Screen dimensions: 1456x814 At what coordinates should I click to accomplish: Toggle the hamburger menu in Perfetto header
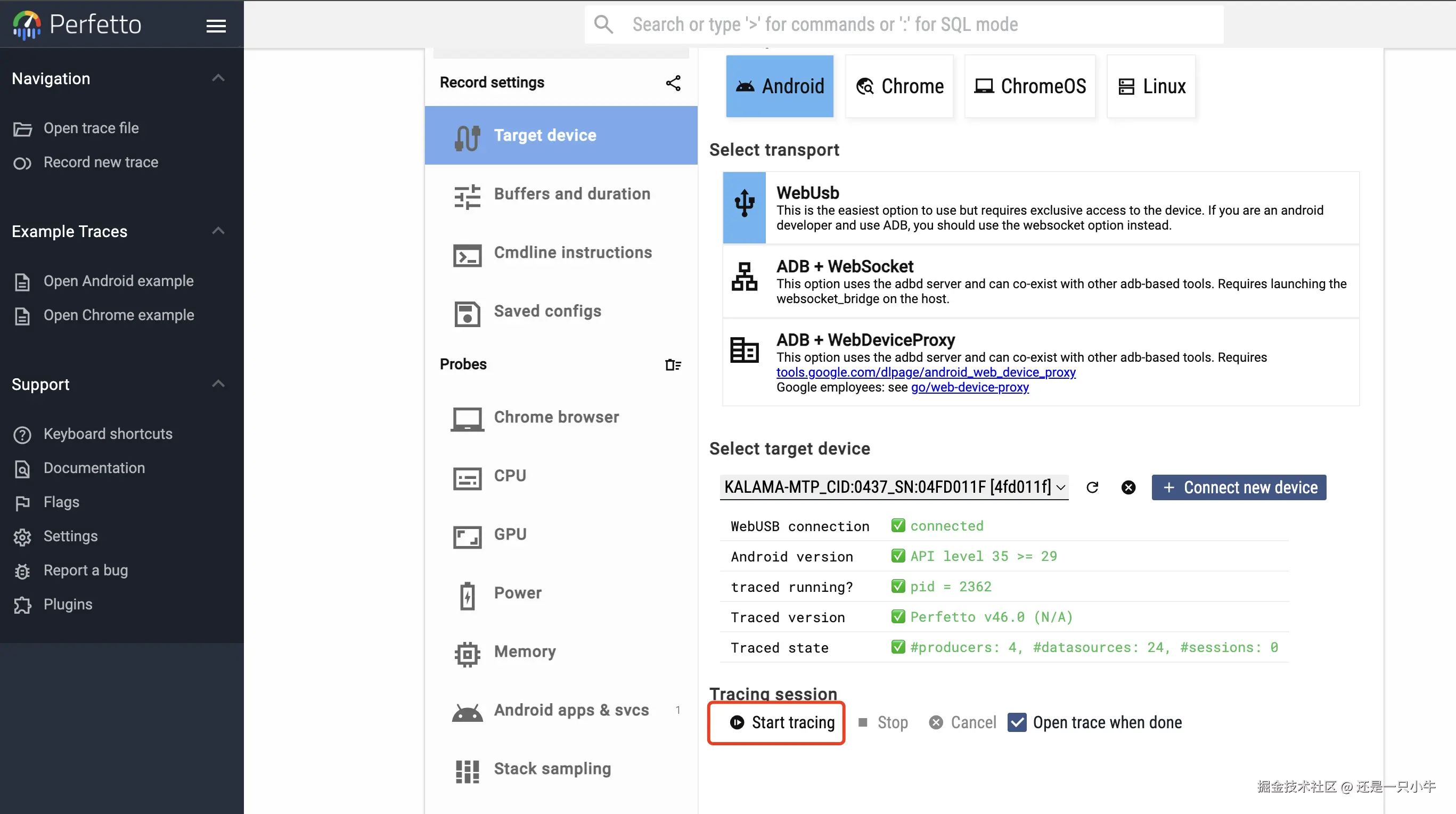pyautogui.click(x=216, y=26)
